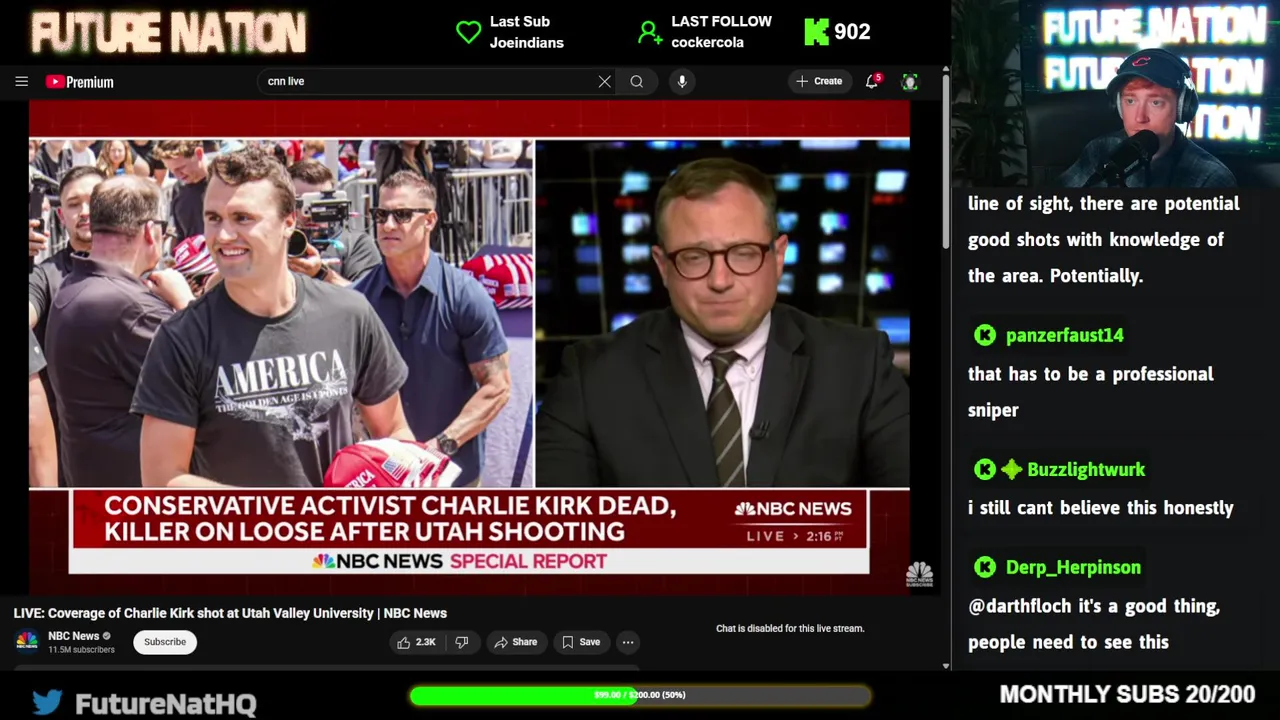1280x720 pixels.
Task: Click the FUTURE NATION stream logo
Action: click(x=168, y=32)
